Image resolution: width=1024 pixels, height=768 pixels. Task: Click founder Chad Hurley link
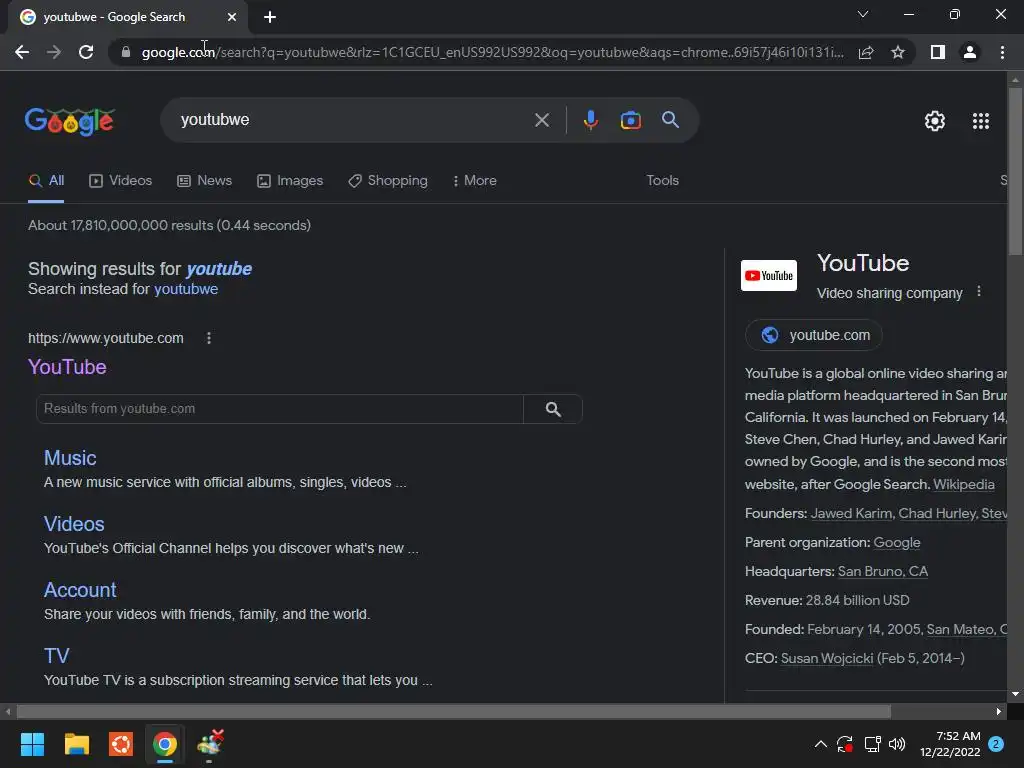(937, 513)
